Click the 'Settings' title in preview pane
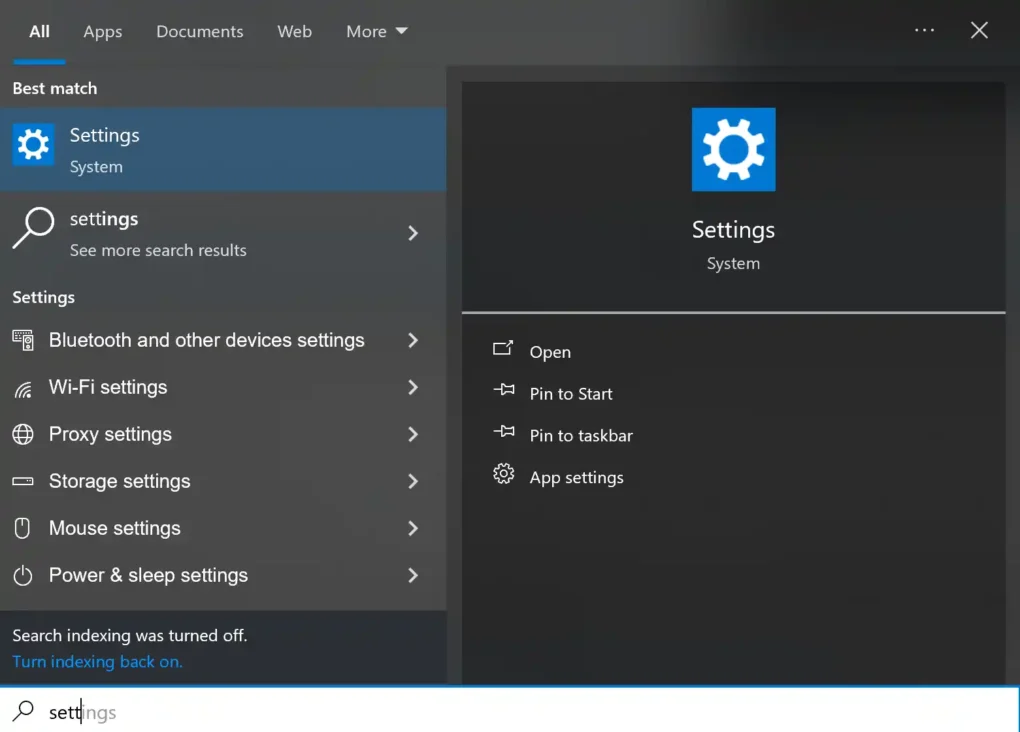The image size is (1020, 732). coord(733,230)
